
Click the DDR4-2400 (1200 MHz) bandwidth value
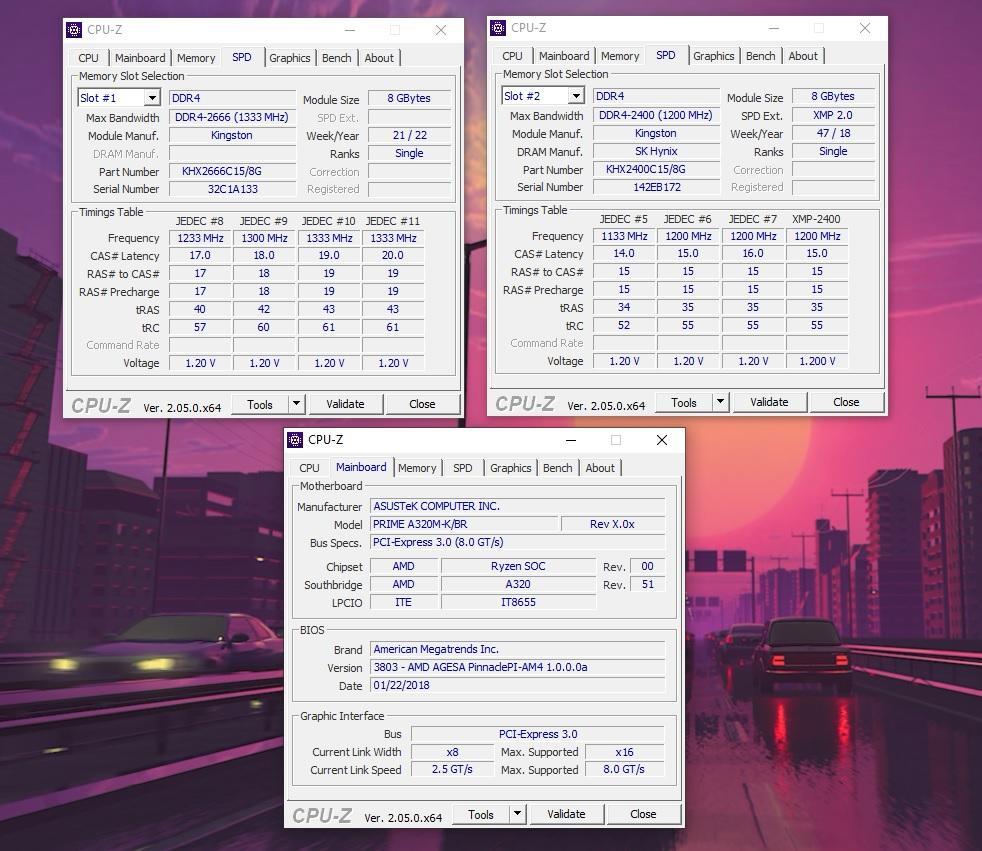(656, 115)
